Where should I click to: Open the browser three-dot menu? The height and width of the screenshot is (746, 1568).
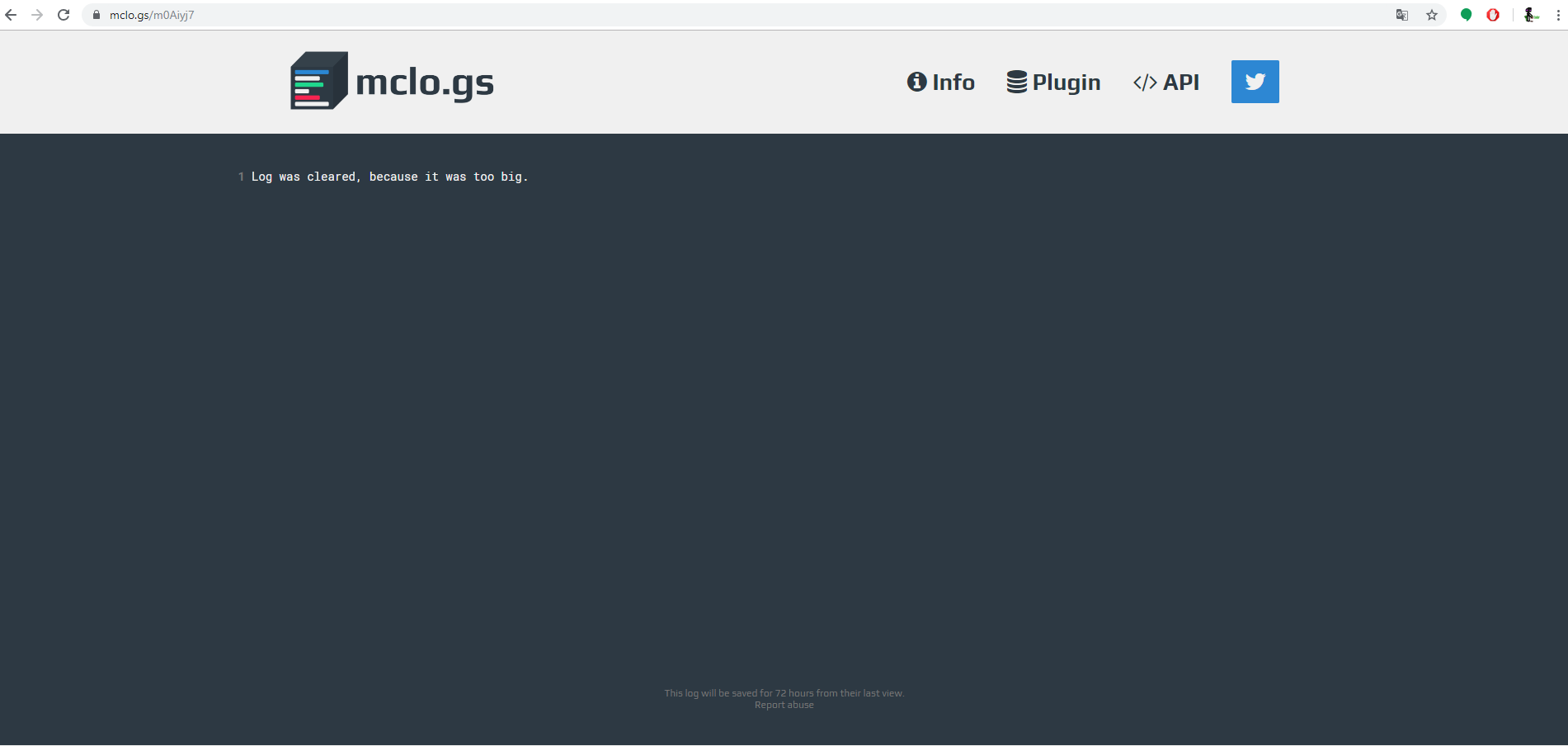1558,15
